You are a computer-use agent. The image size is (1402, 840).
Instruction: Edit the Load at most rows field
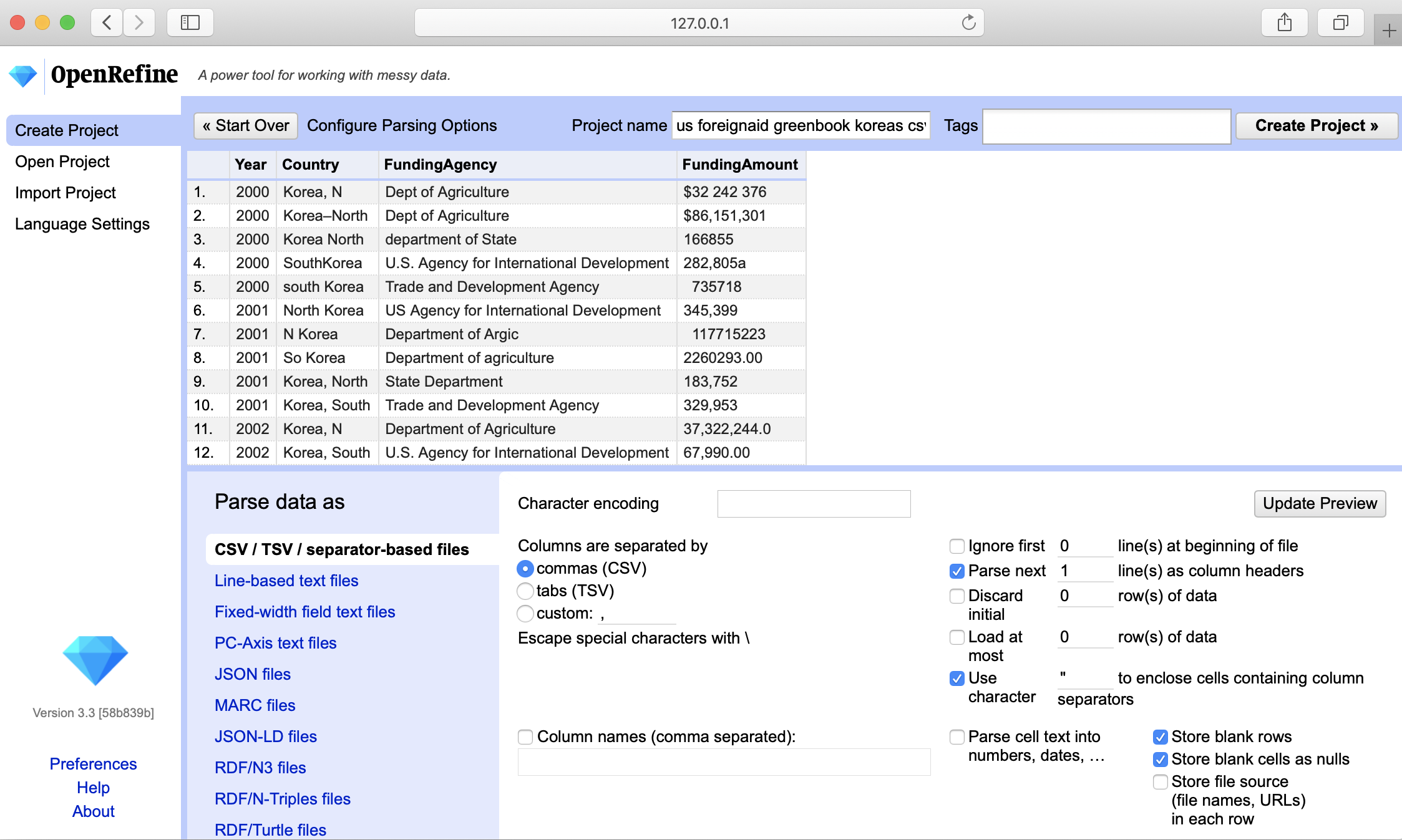tap(1085, 637)
